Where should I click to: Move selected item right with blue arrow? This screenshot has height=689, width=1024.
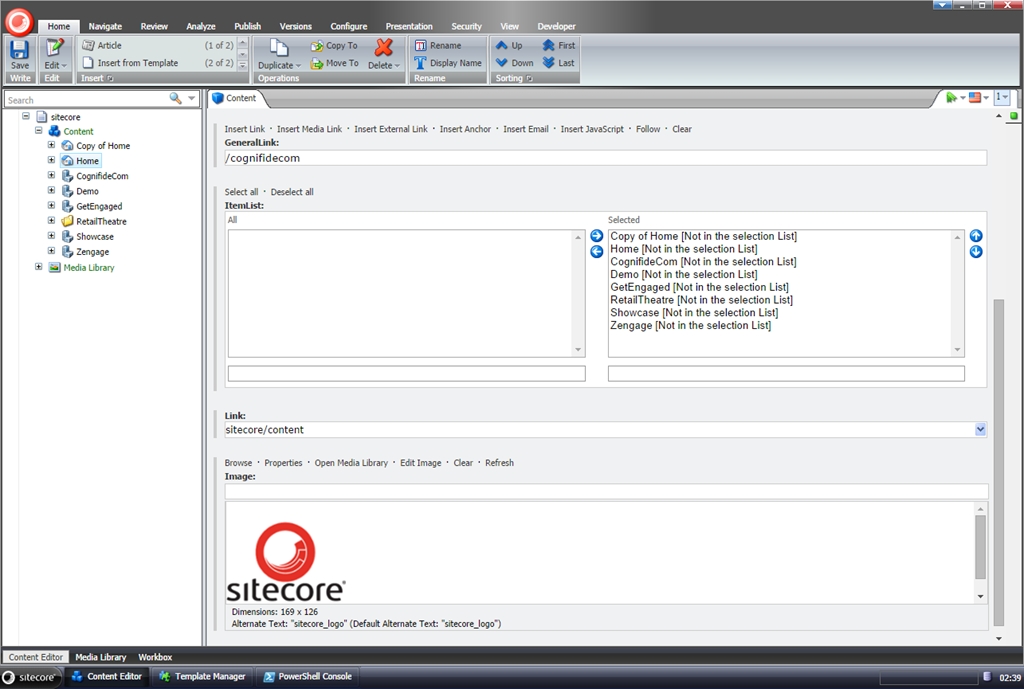coord(596,236)
